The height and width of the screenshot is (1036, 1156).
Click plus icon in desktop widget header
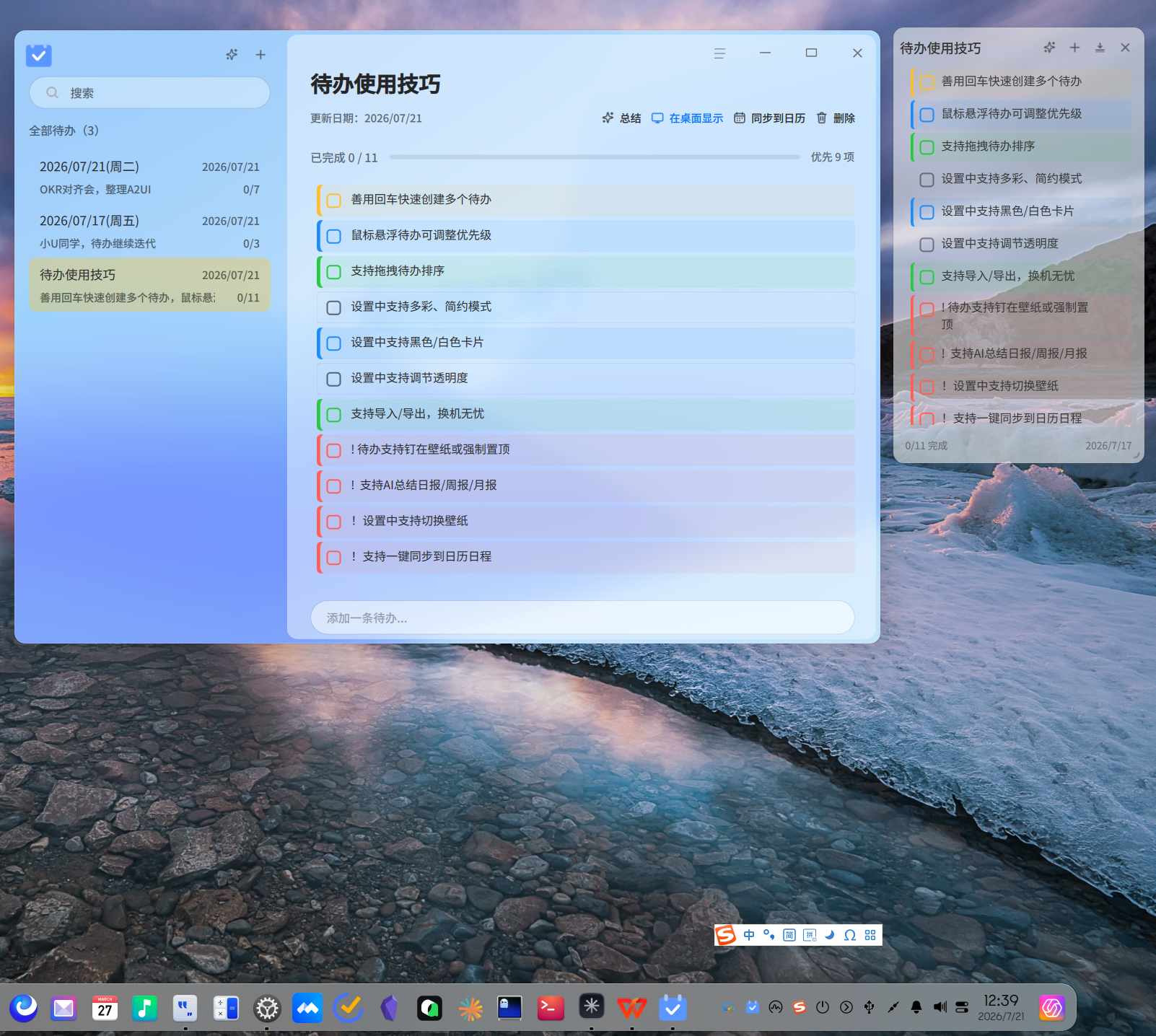click(x=1074, y=48)
